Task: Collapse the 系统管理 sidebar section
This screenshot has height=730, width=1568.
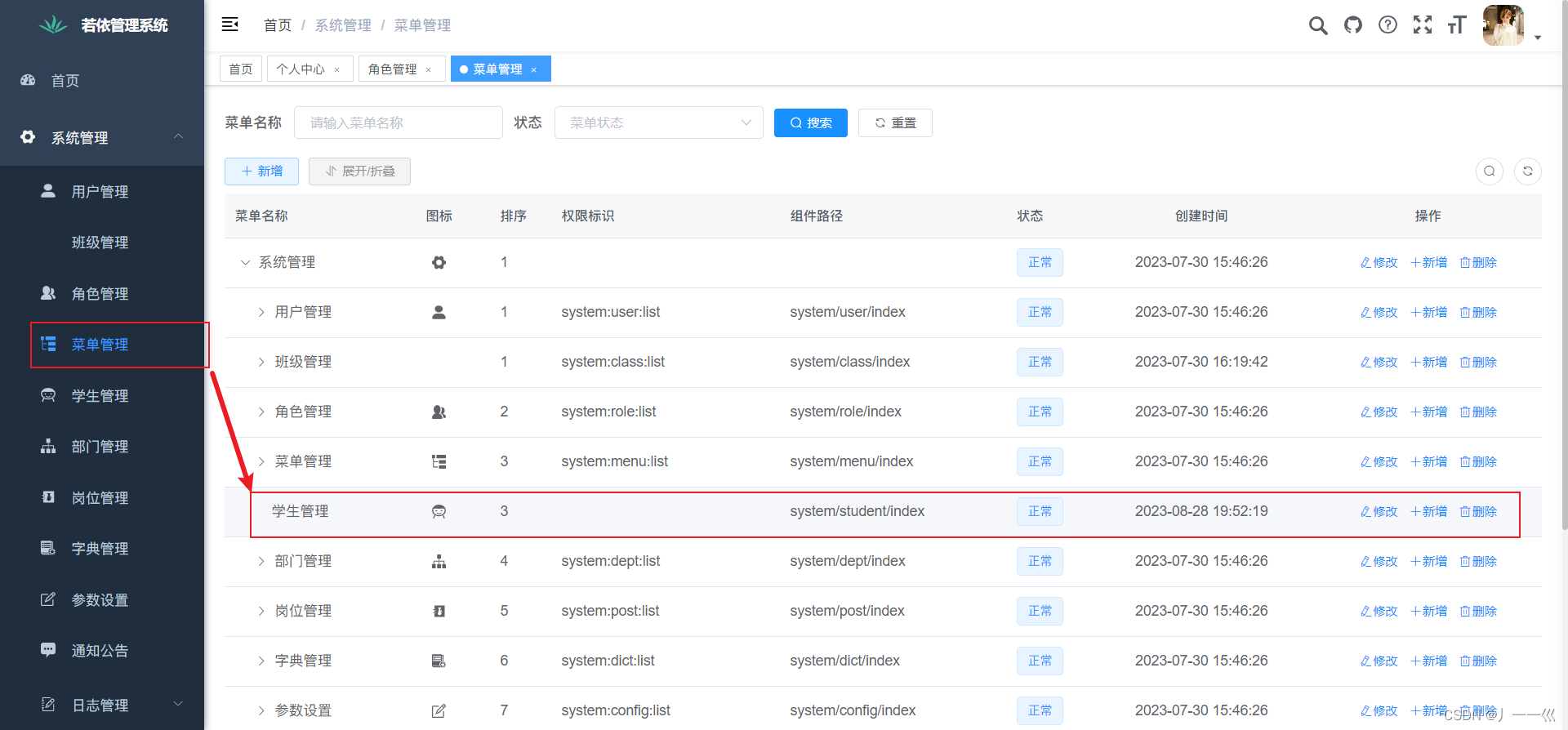Action: click(x=102, y=137)
